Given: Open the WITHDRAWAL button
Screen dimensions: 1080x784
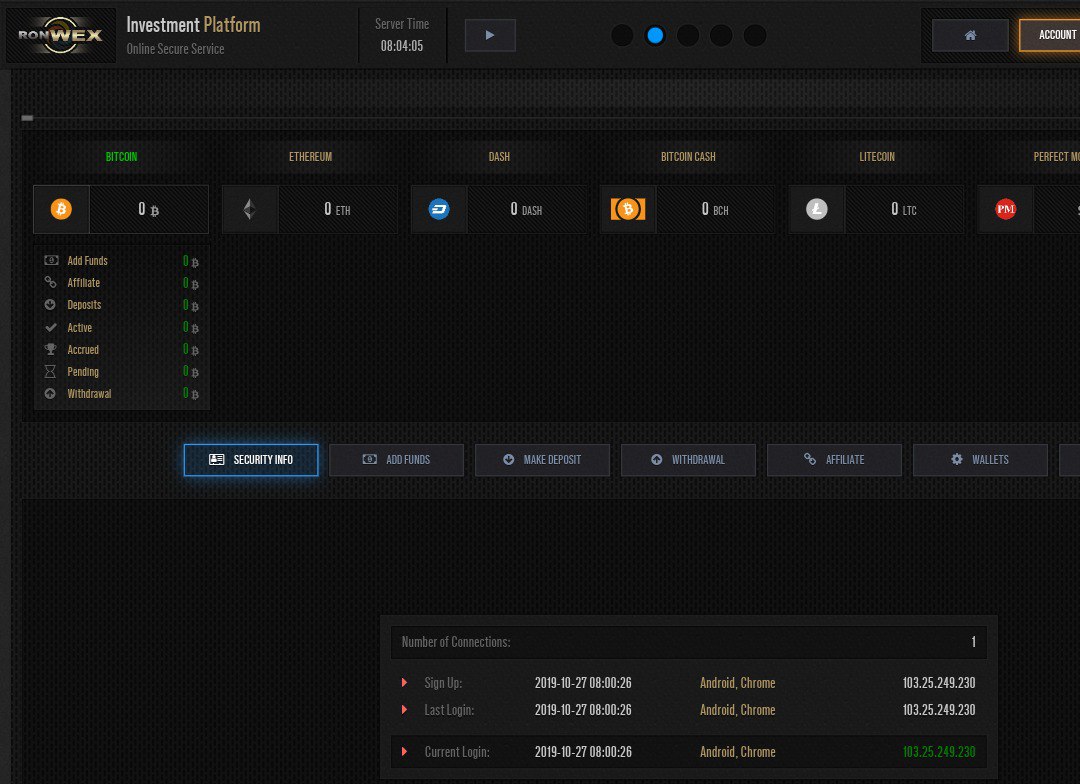Looking at the screenshot, I should [688, 460].
